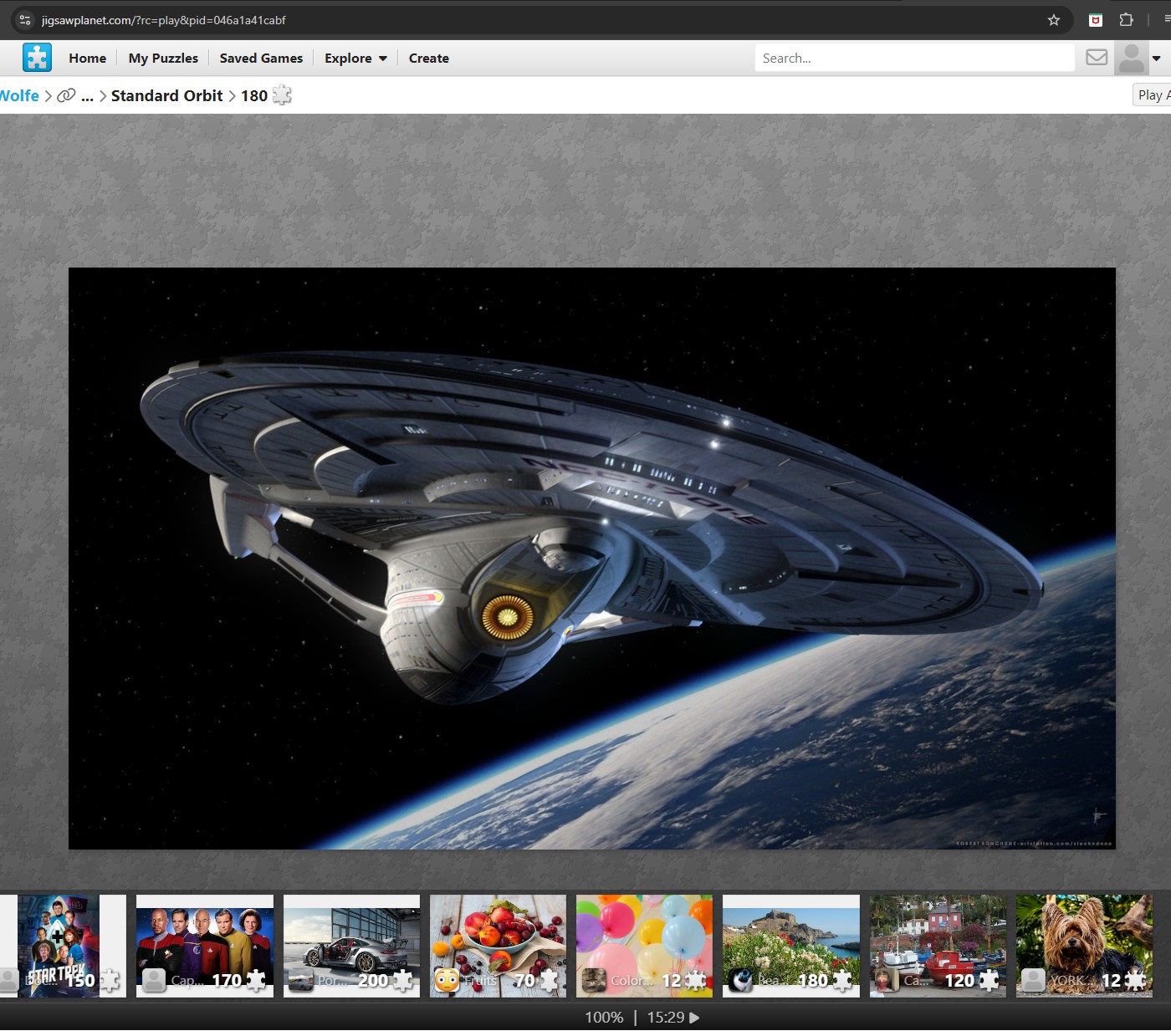Click the Play button at right edge

coord(1152,95)
